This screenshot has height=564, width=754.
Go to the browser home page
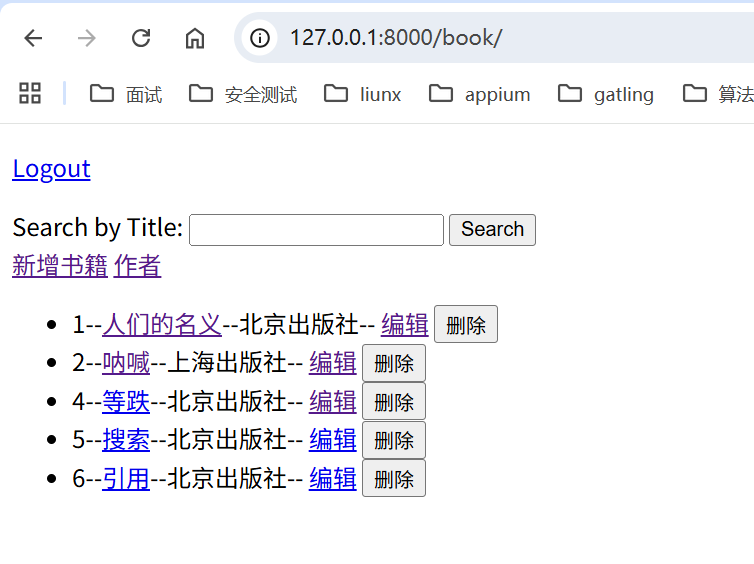tap(195, 38)
